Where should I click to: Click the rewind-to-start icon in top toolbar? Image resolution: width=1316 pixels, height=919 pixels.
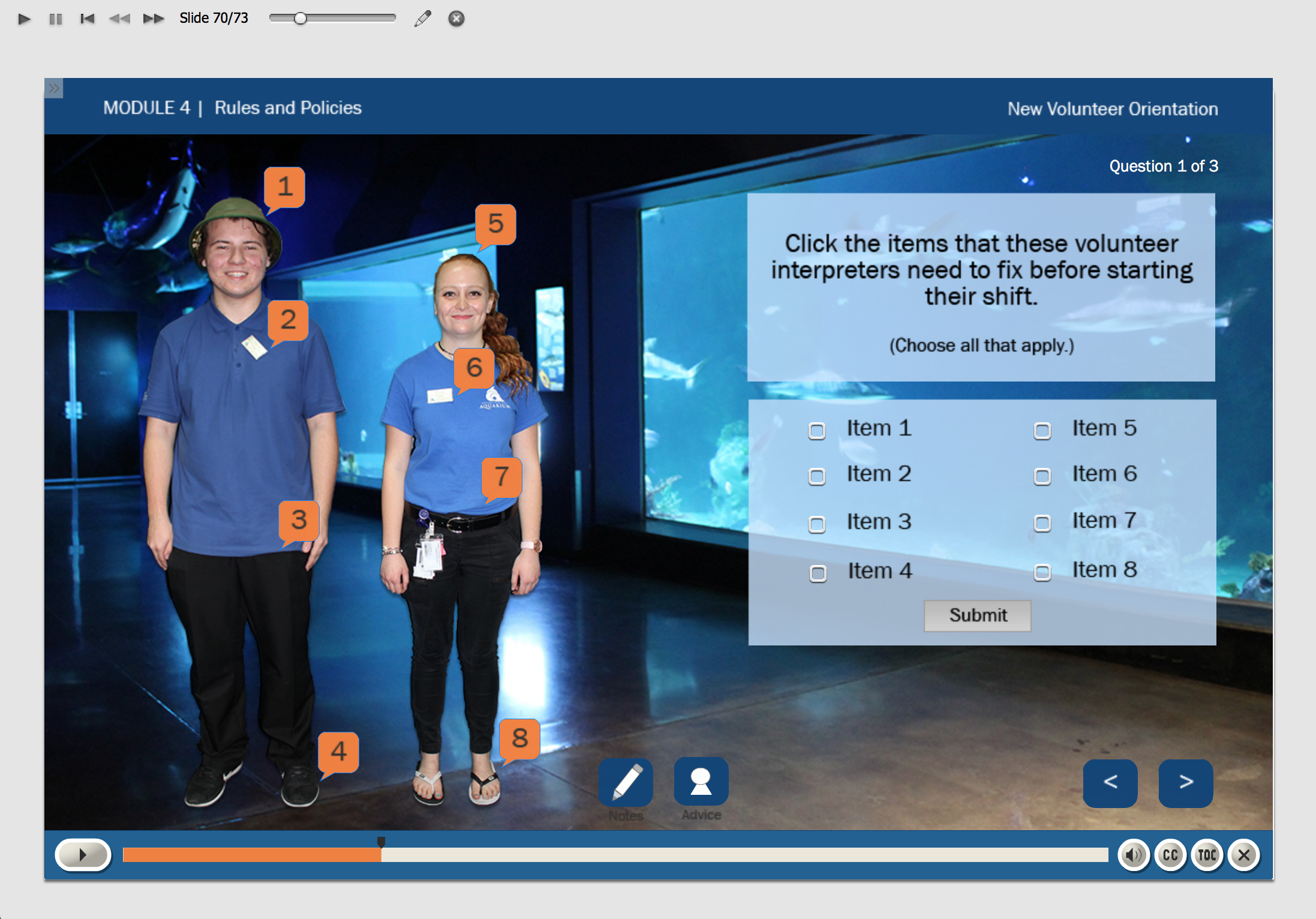click(87, 19)
